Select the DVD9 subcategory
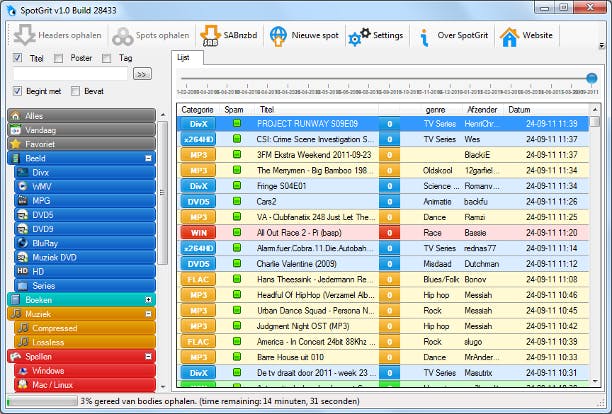 85,229
